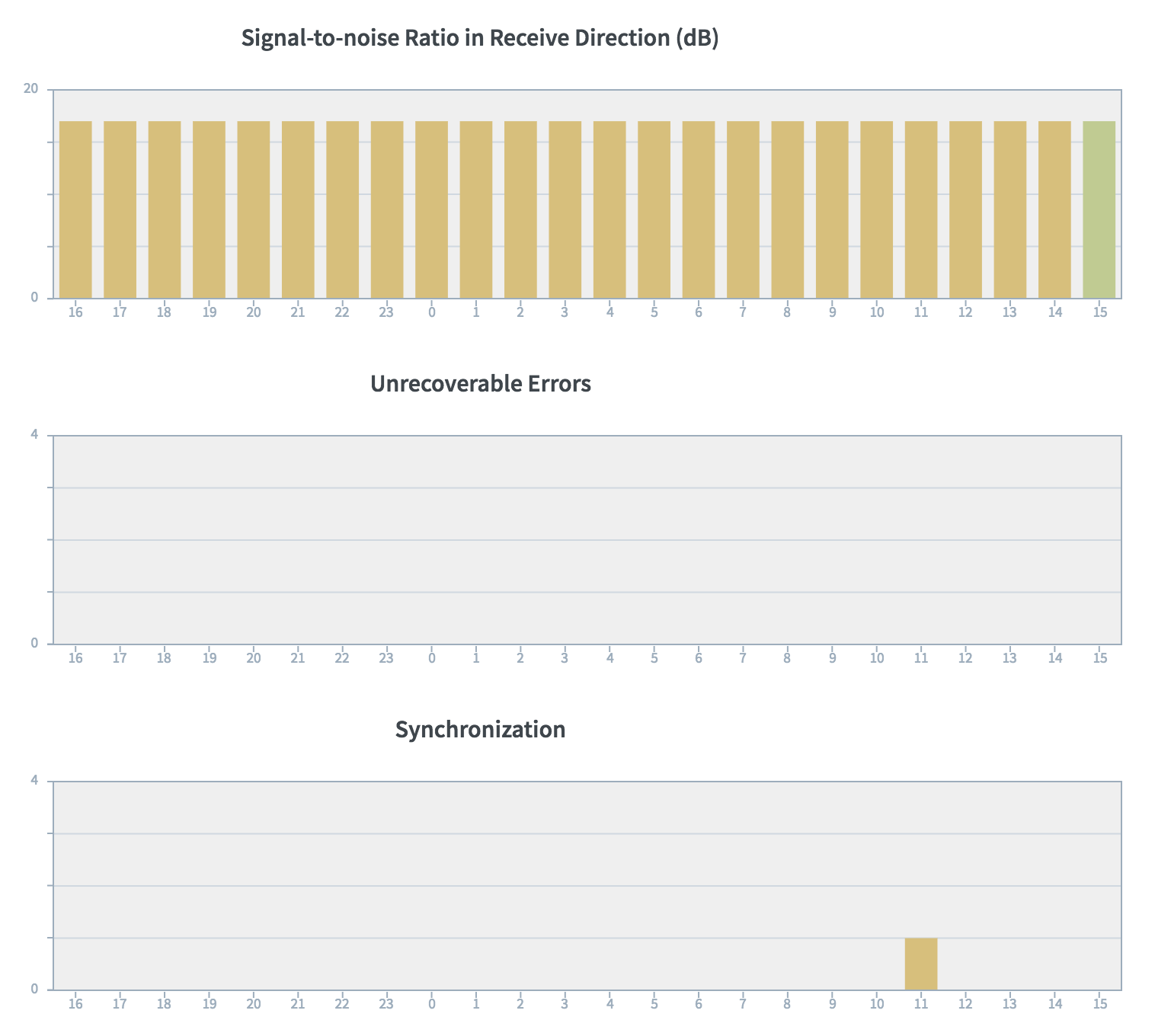Click the 4 y-axis label on Unrecoverable Errors chart
The image size is (1155, 1036).
coord(34,435)
